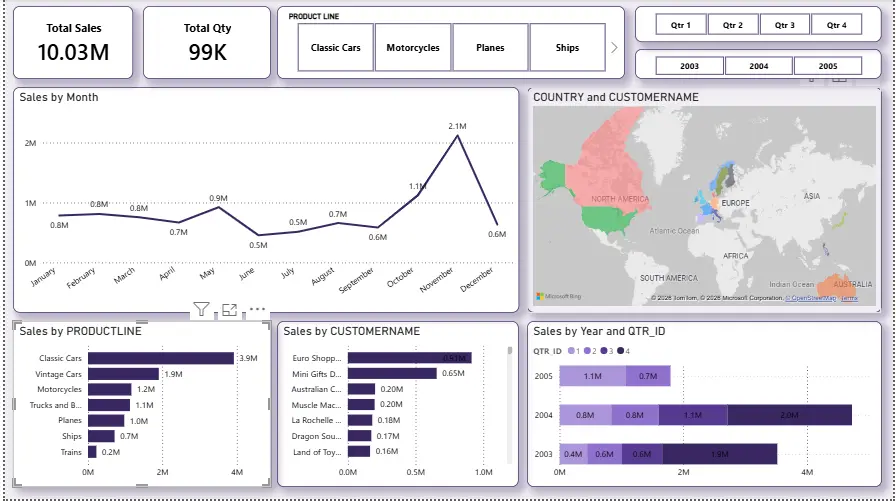Select Euro Shopp... customer bar
This screenshot has height=501, width=896.
click(410, 358)
